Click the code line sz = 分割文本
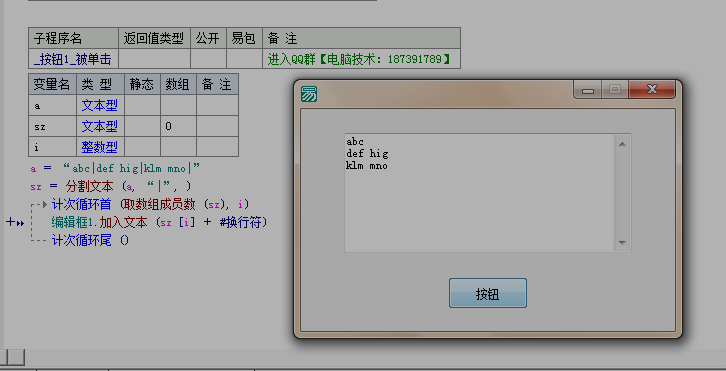 [x=111, y=186]
